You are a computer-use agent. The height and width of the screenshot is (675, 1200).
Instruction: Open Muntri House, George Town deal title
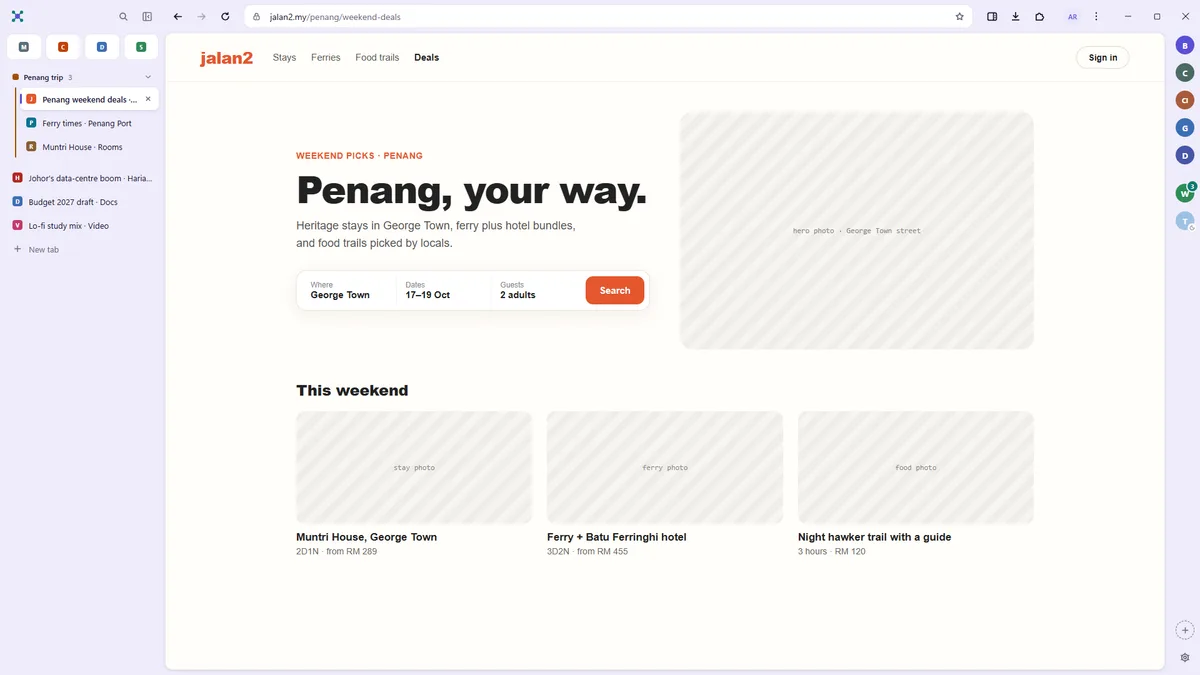(366, 537)
